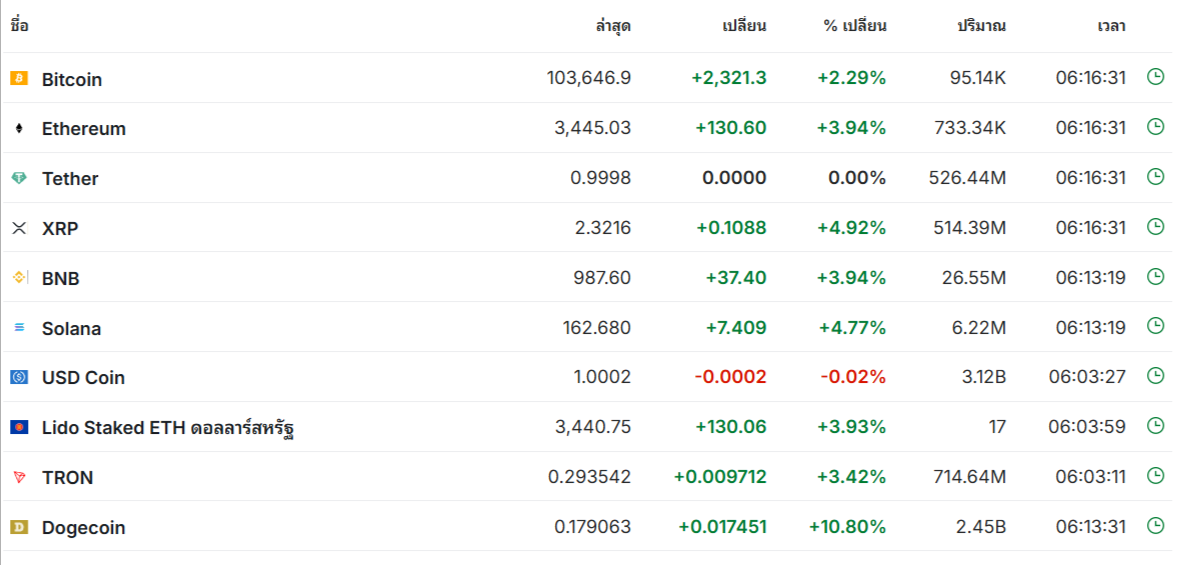Click the USD Coin logo icon
Image resolution: width=1189 pixels, height=565 pixels.
pos(19,377)
